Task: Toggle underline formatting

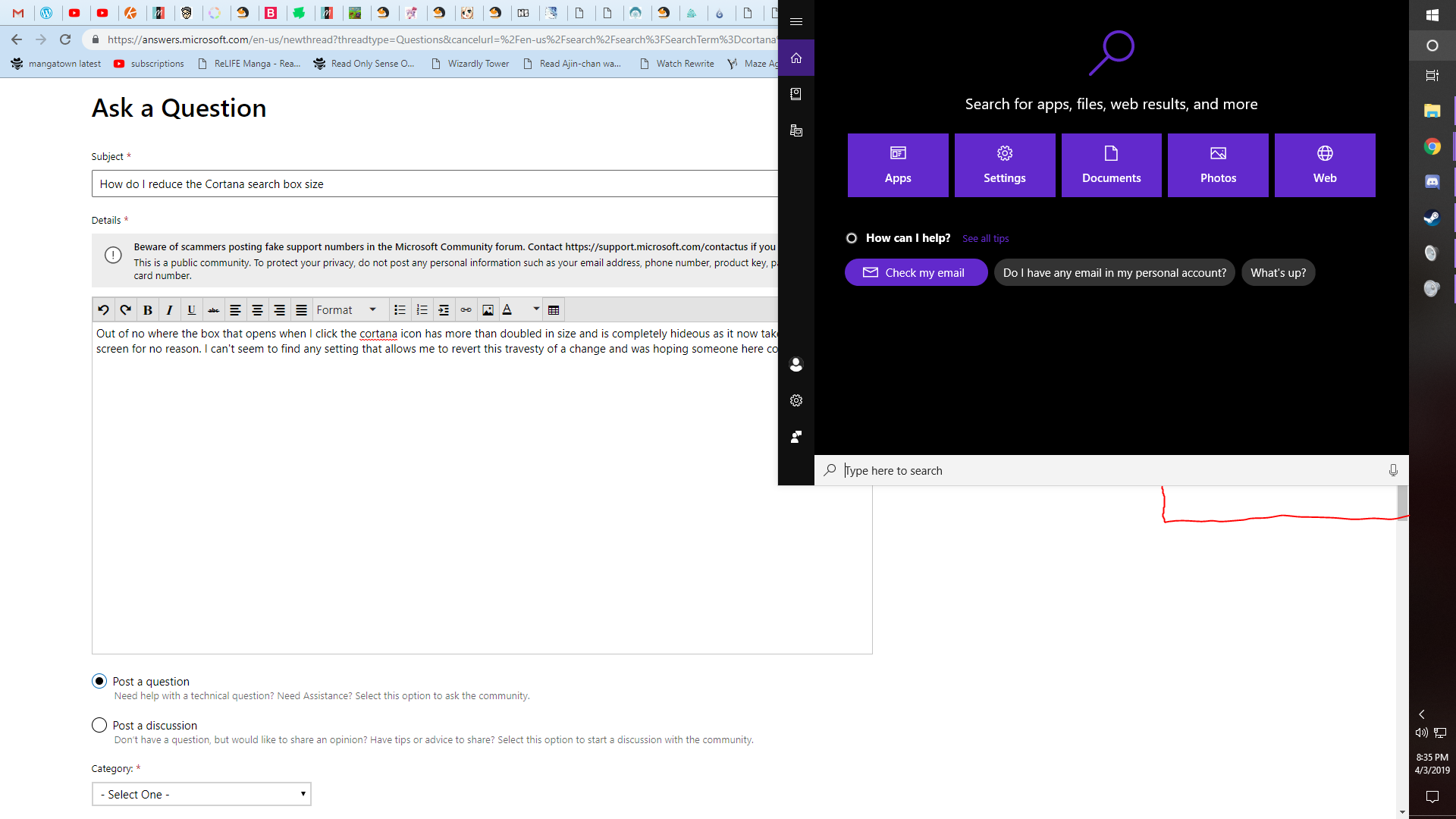Action: 191,309
